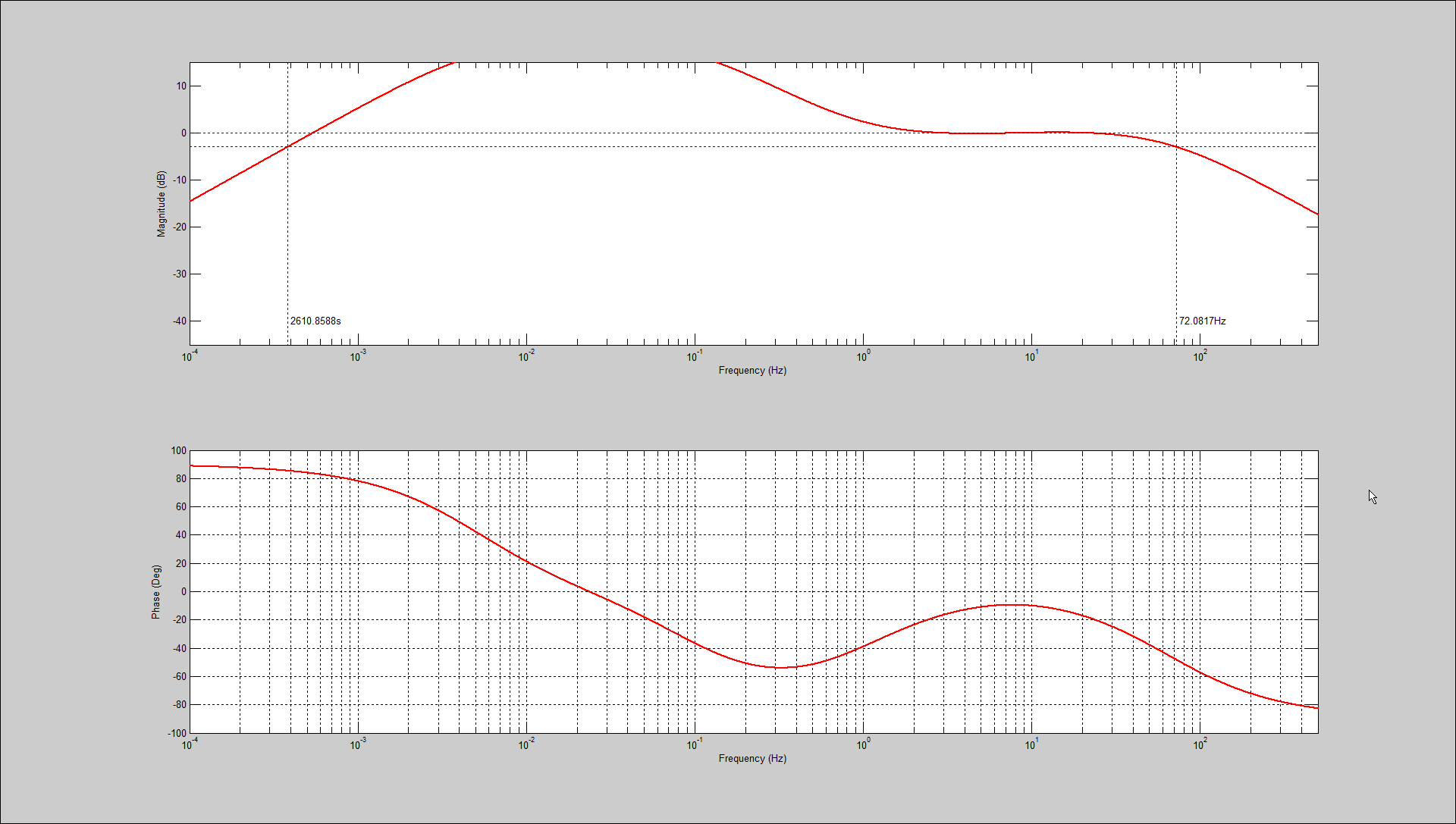Select 10^2 frequency tick under phase plot
The image size is (1456, 824).
pos(1200,744)
